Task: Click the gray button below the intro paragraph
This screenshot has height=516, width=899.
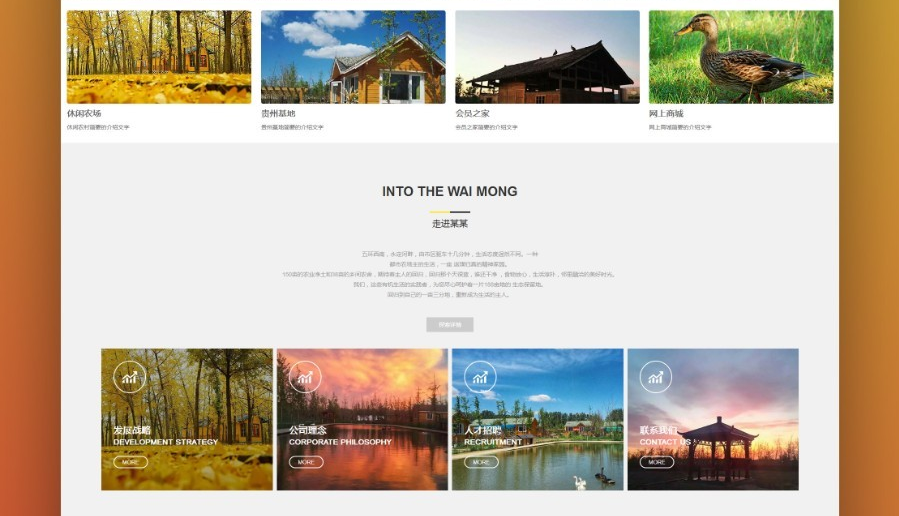Action: pyautogui.click(x=450, y=325)
